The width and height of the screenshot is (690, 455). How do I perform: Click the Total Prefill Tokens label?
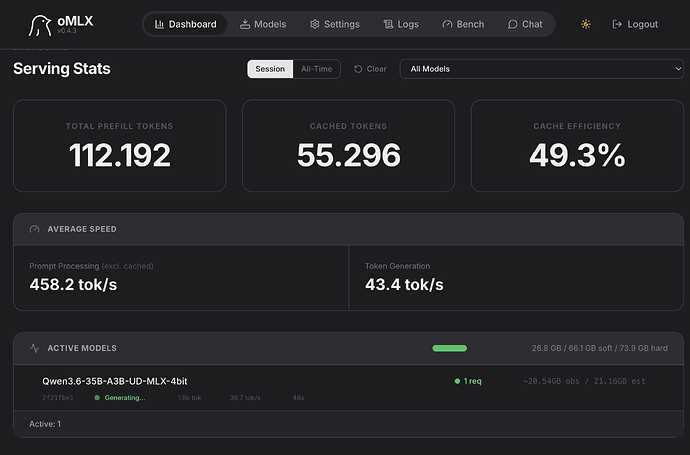point(120,126)
